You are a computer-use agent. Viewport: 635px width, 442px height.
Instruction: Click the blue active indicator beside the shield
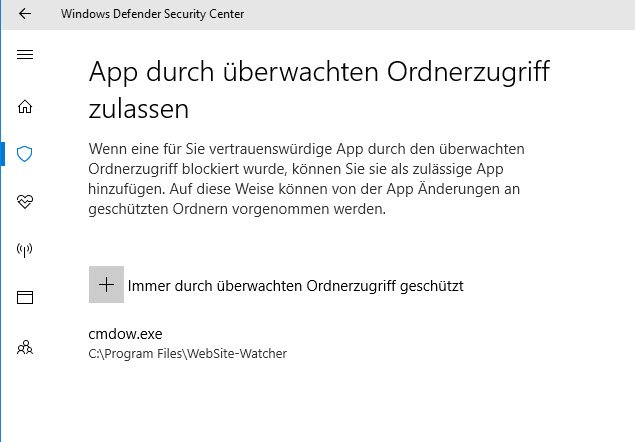(x=3, y=154)
